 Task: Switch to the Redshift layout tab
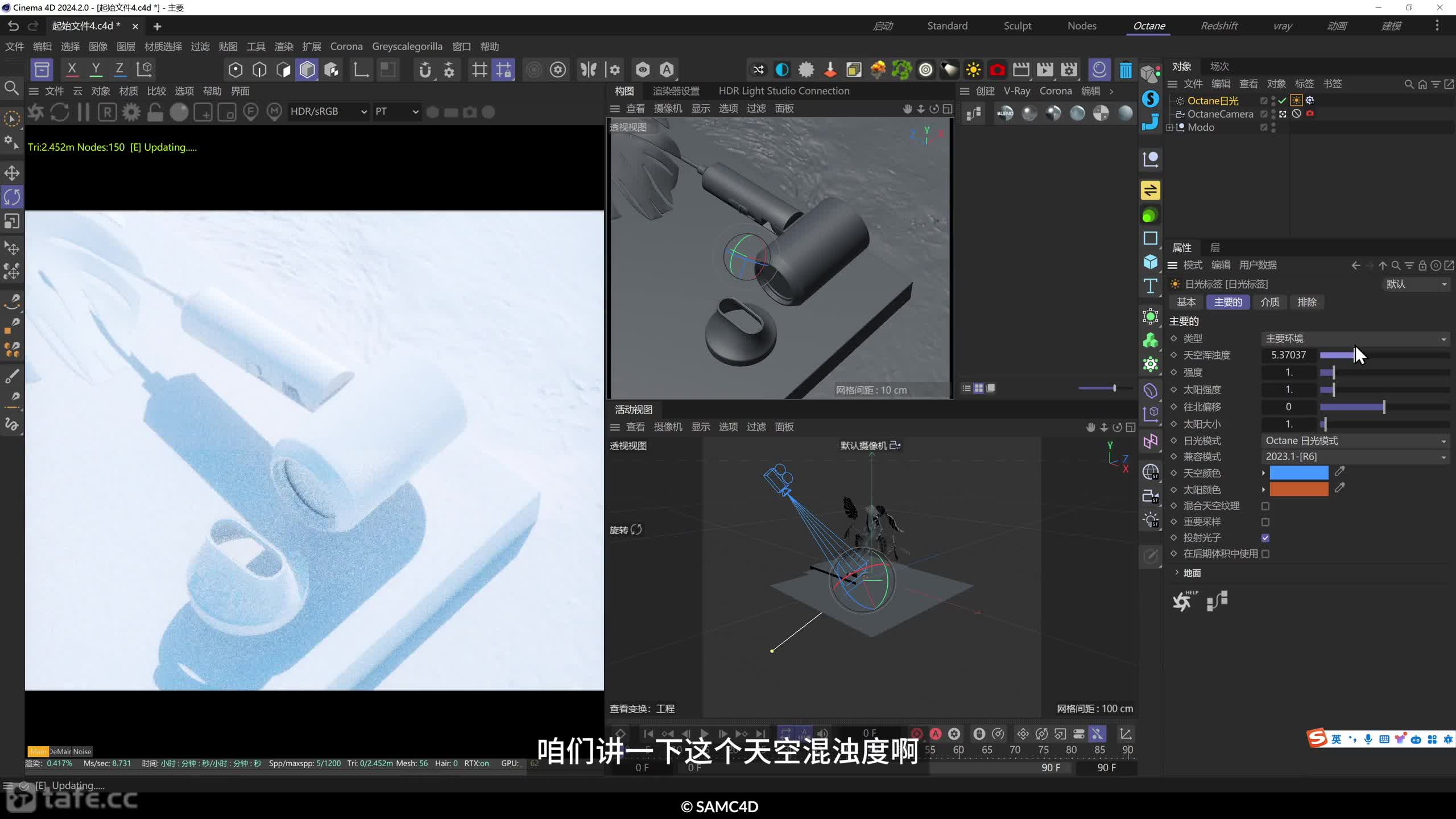(x=1219, y=26)
